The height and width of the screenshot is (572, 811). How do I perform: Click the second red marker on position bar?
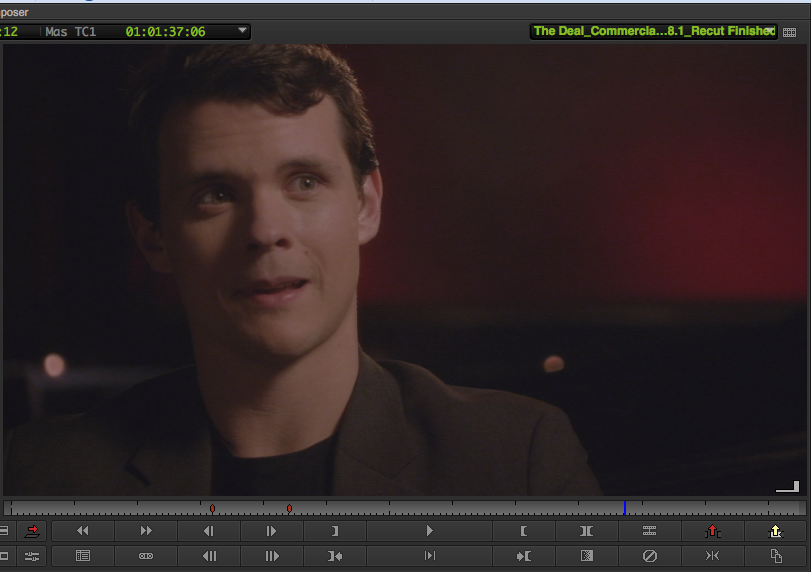click(290, 508)
